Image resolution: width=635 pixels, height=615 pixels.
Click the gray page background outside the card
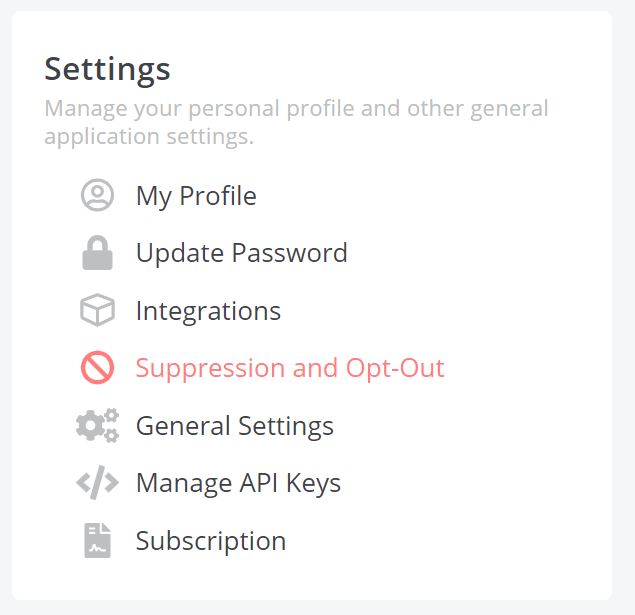pos(624,308)
